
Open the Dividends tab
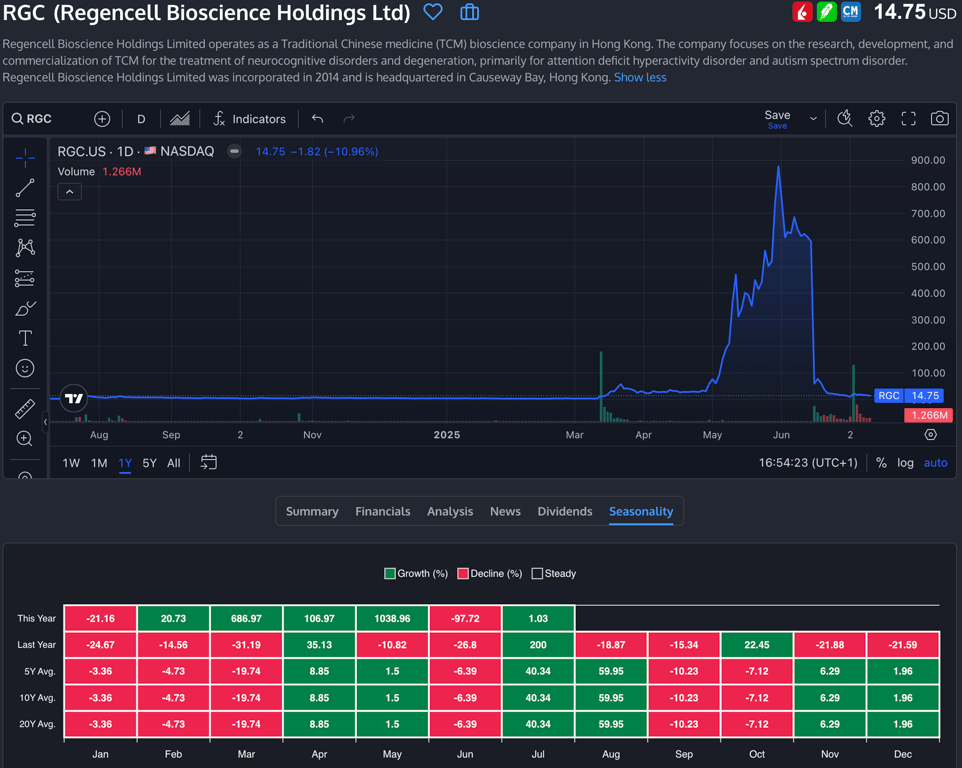[564, 511]
